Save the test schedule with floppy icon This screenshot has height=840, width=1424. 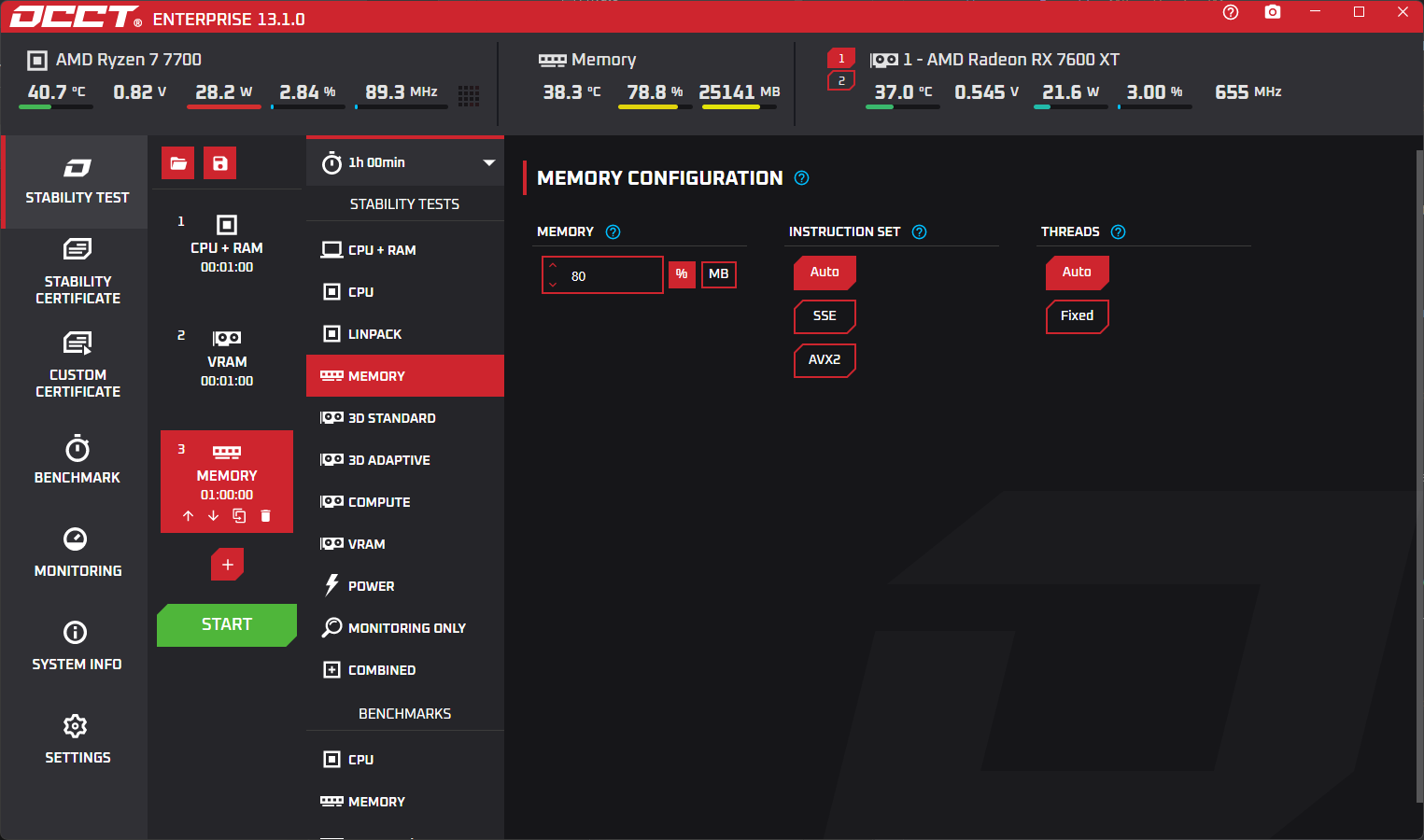[219, 163]
